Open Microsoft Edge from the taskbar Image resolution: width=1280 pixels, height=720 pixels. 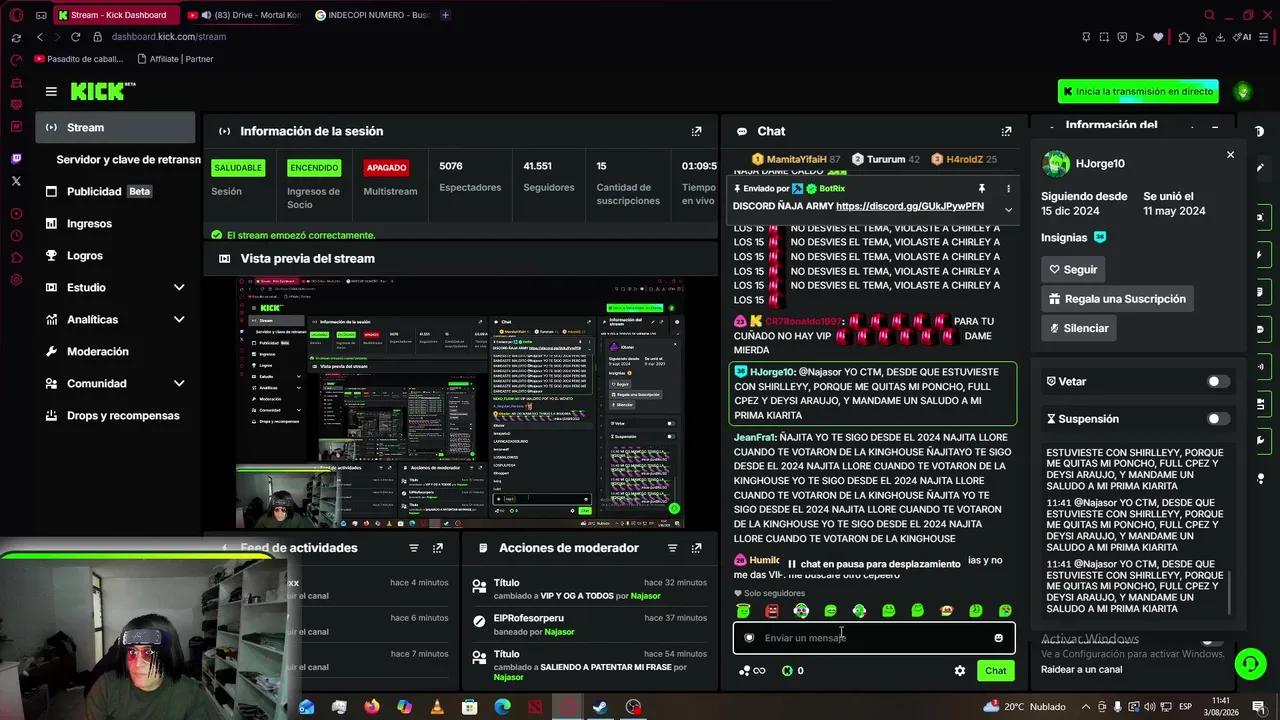pos(502,707)
